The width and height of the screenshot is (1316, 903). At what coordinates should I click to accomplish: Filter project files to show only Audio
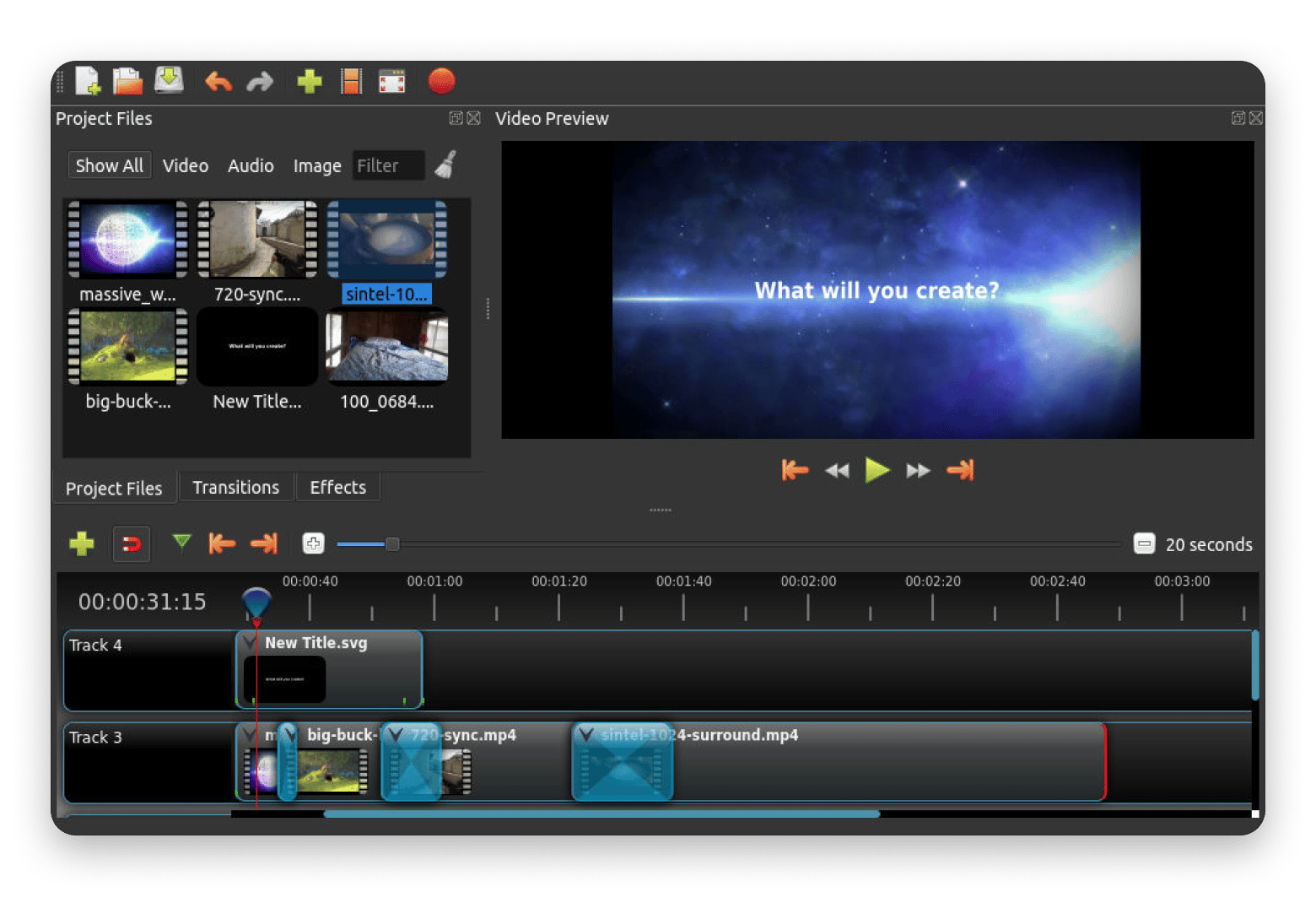251,165
